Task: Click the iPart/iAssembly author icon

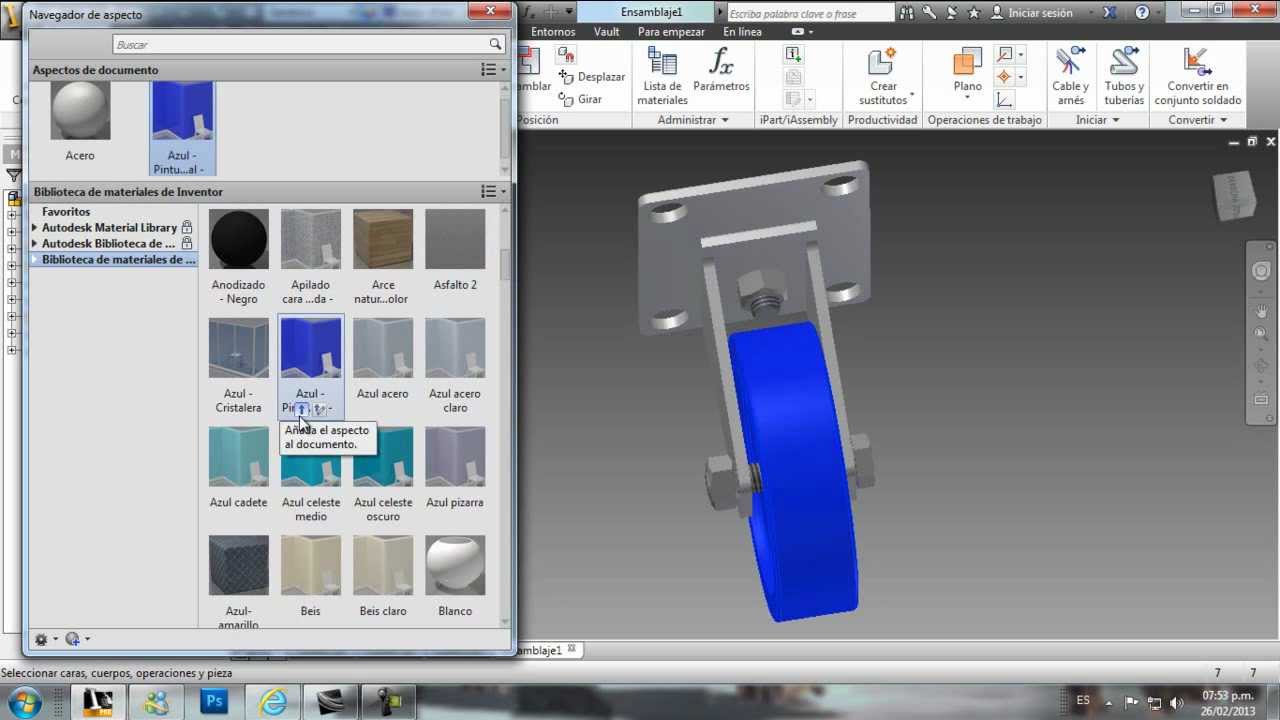Action: click(793, 54)
